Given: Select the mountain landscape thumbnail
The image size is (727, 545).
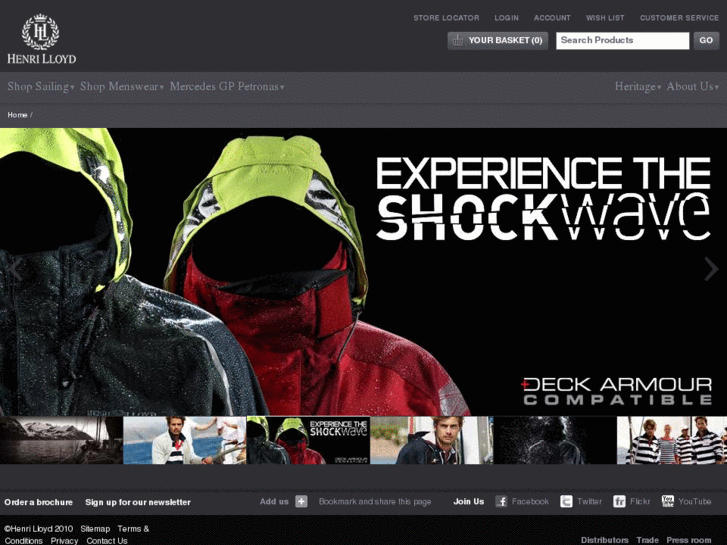Looking at the screenshot, I should point(61,440).
